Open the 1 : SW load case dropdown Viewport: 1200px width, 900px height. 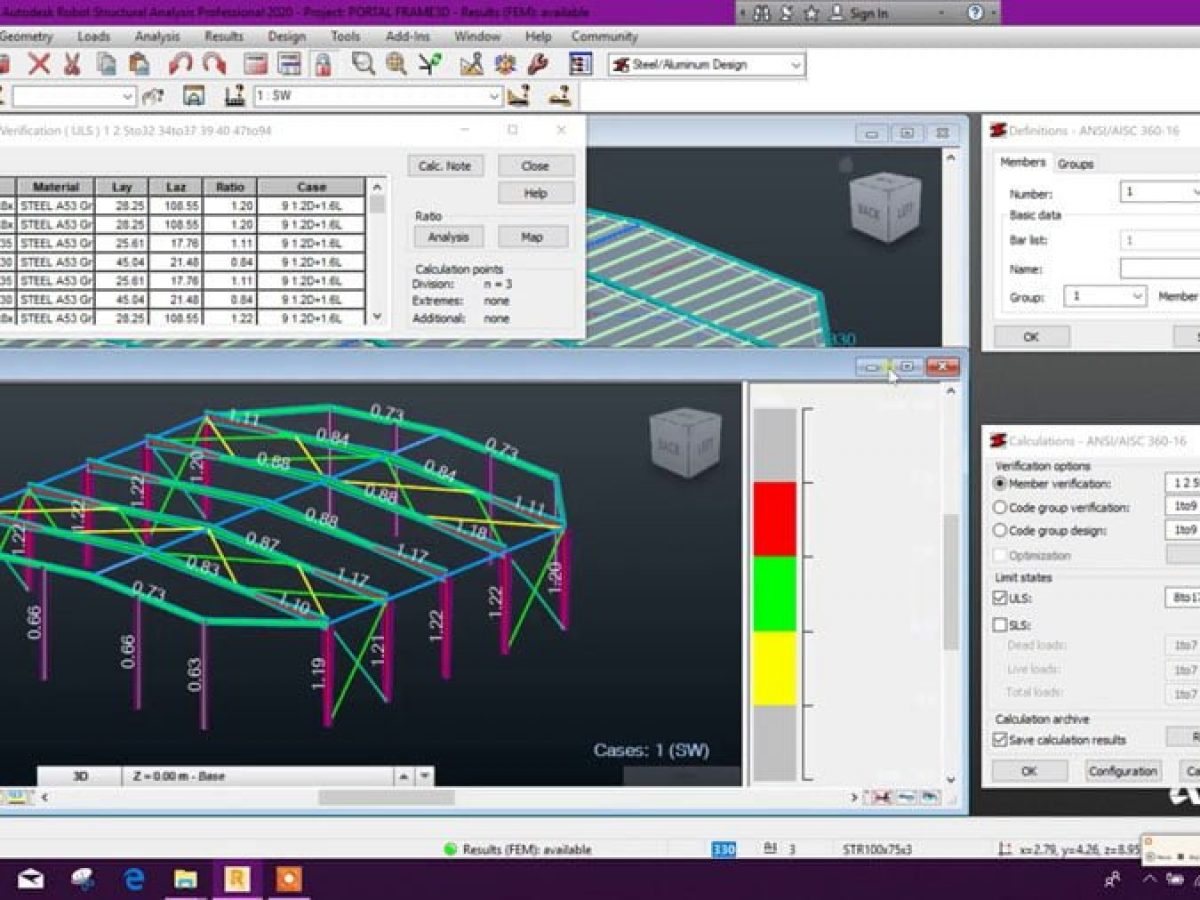494,96
